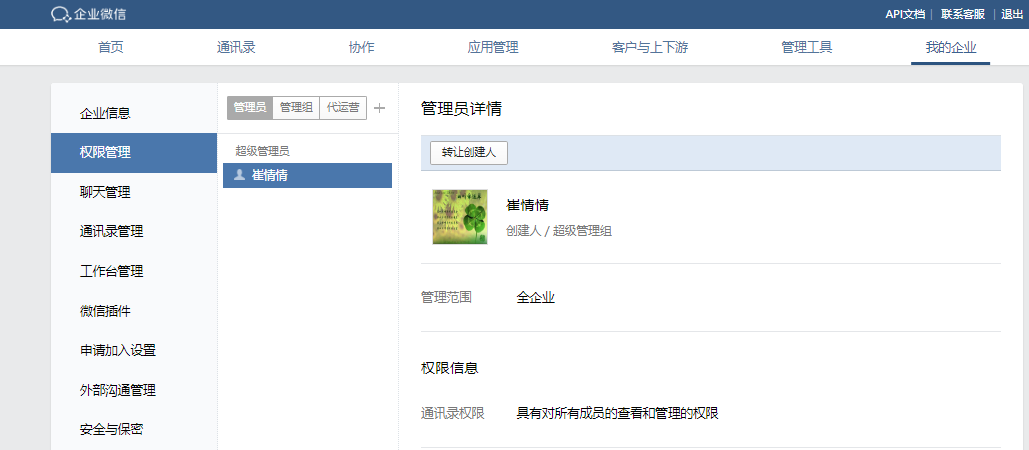The width and height of the screenshot is (1029, 450).
Task: Click the user icon beside 崔情情
Action: coord(239,176)
